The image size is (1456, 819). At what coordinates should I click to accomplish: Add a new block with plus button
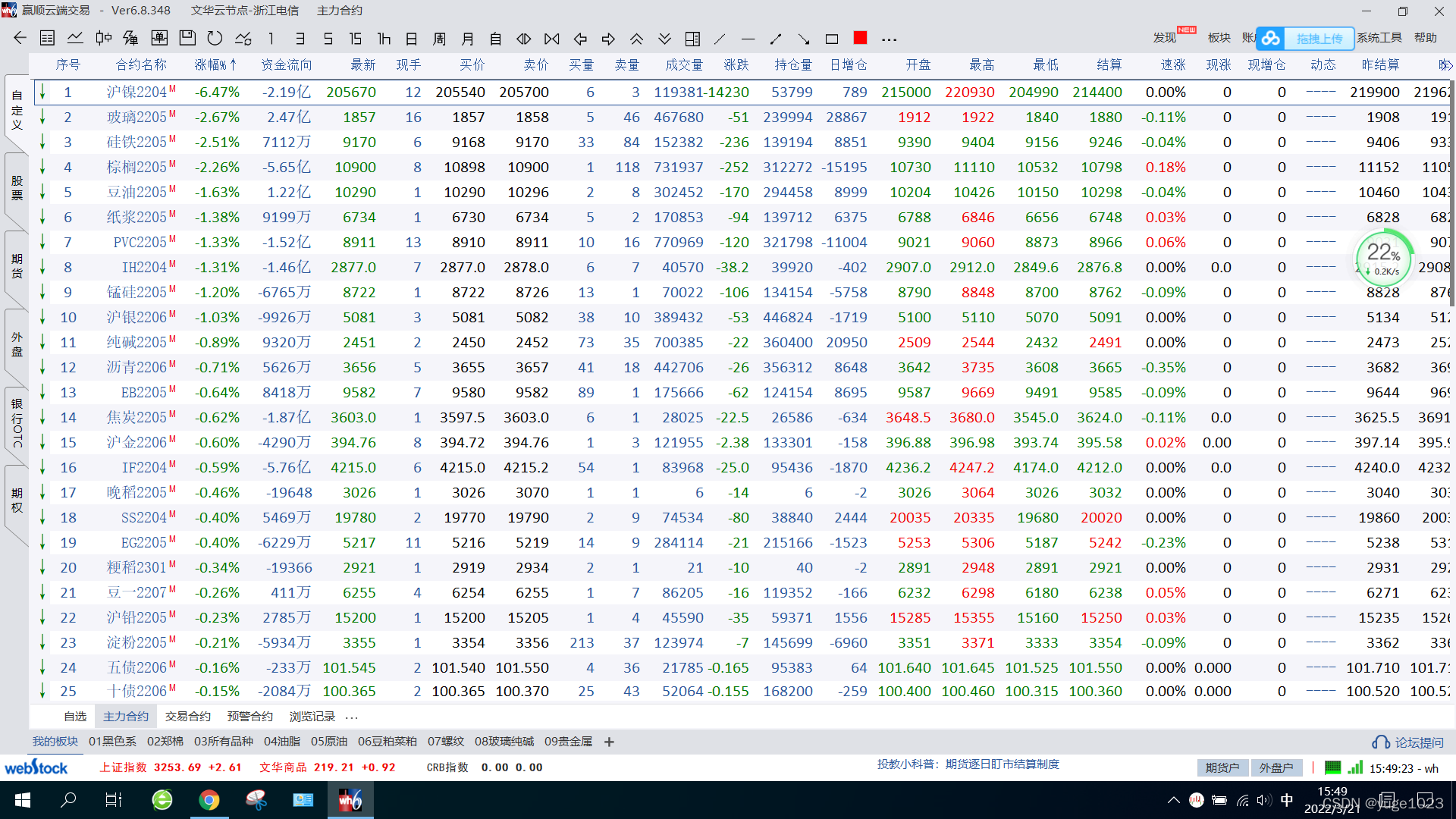[x=609, y=742]
